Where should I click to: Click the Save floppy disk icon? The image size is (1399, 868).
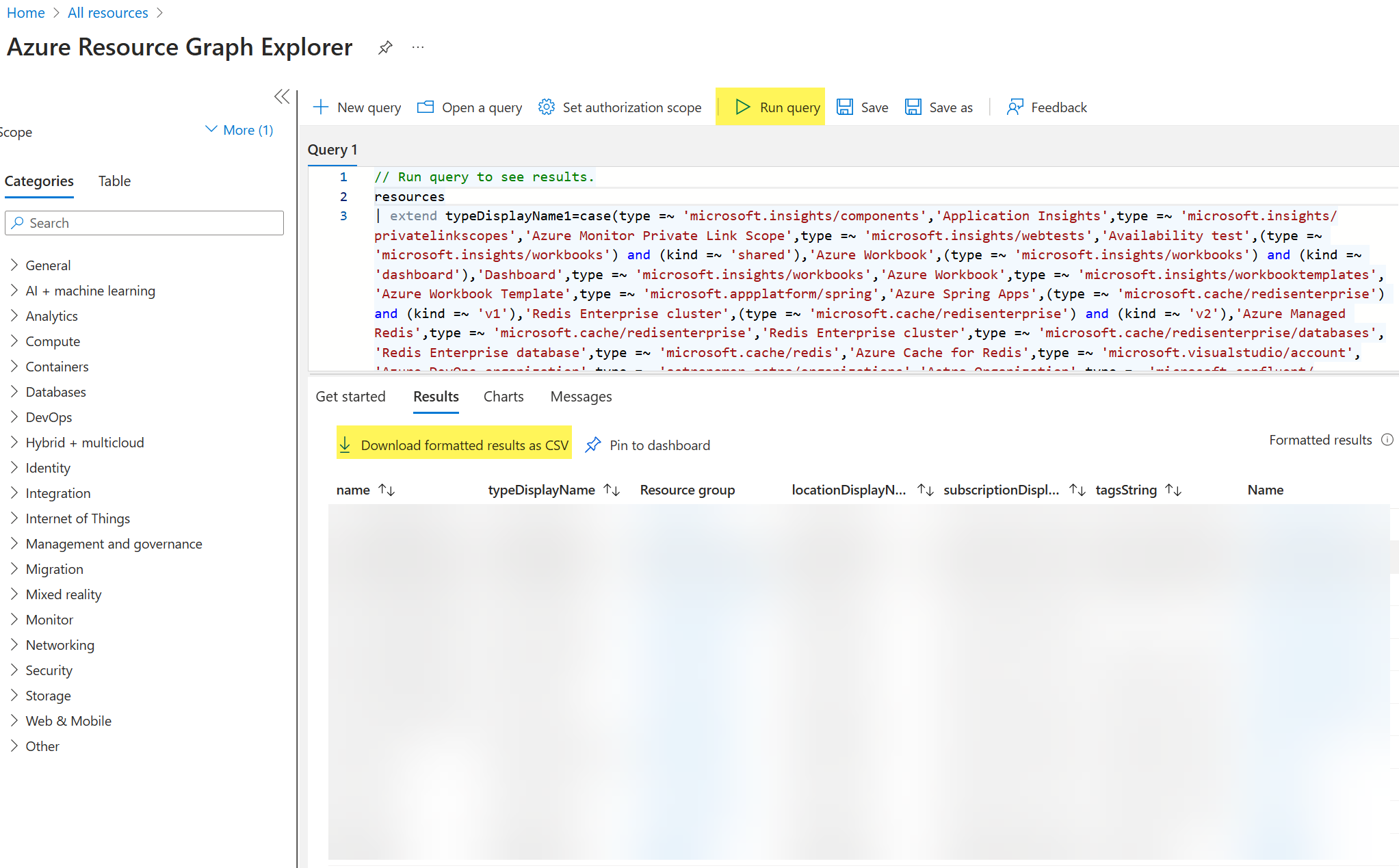tap(845, 107)
